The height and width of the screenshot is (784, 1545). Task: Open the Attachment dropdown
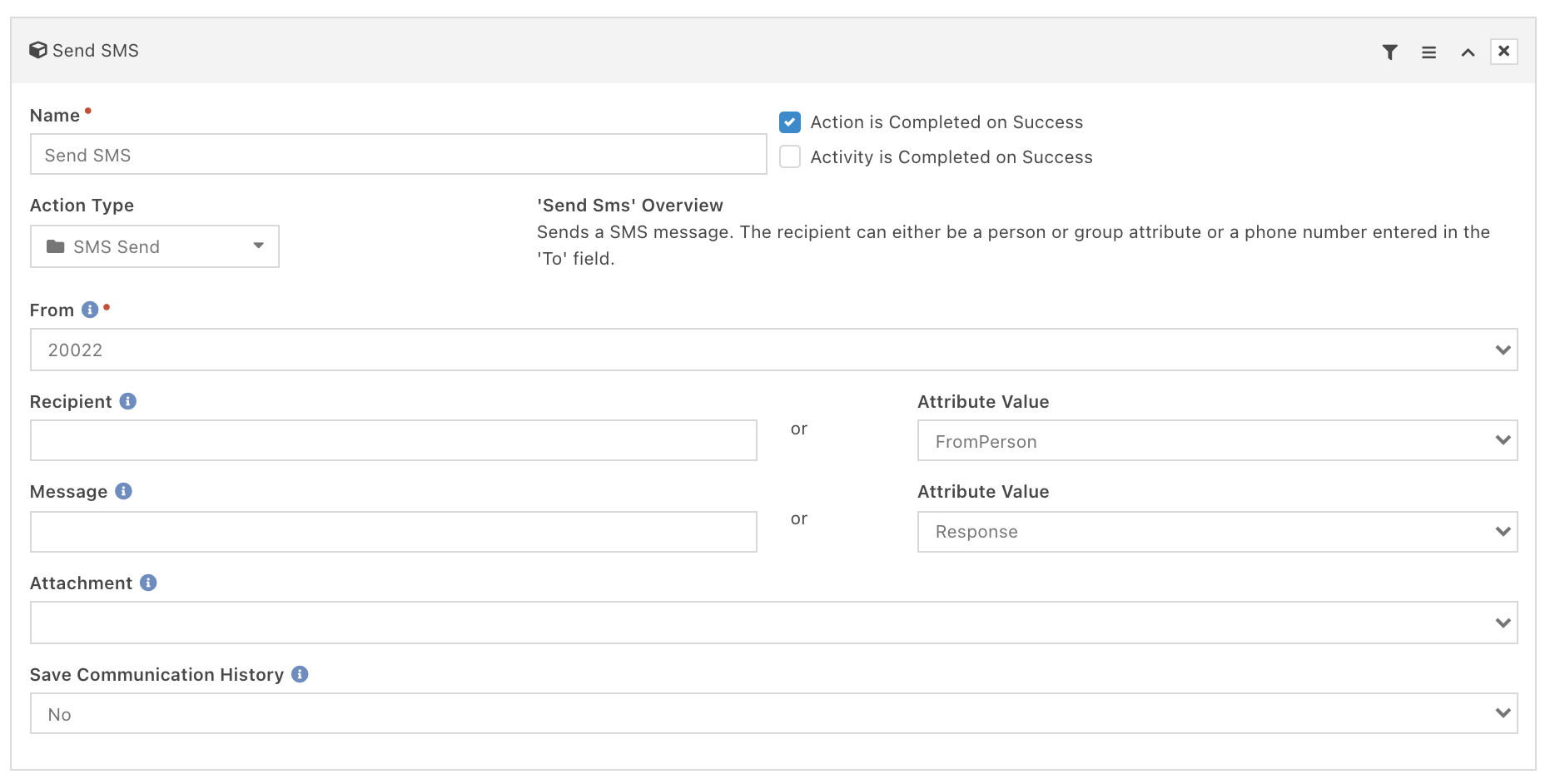tap(773, 623)
